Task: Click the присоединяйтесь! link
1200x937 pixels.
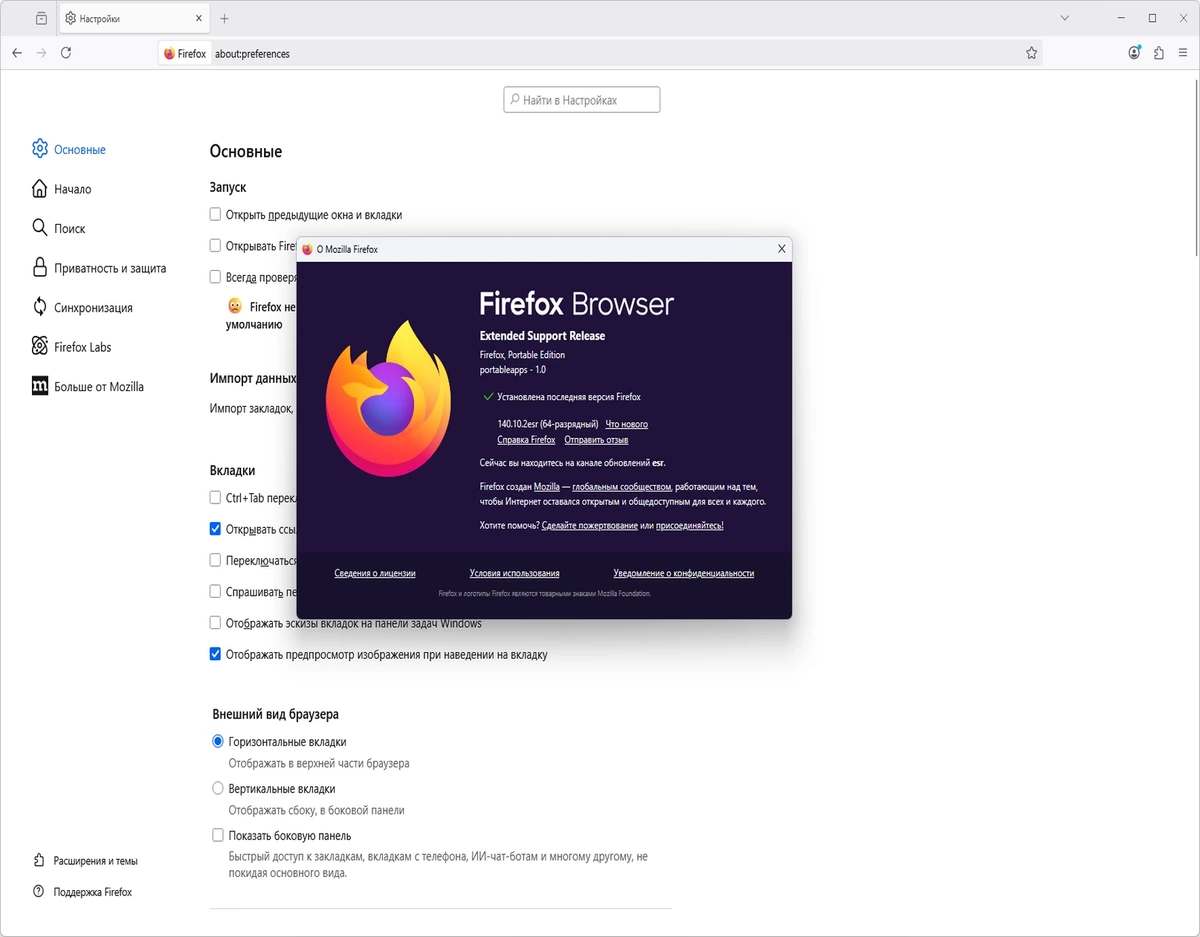Action: point(689,525)
